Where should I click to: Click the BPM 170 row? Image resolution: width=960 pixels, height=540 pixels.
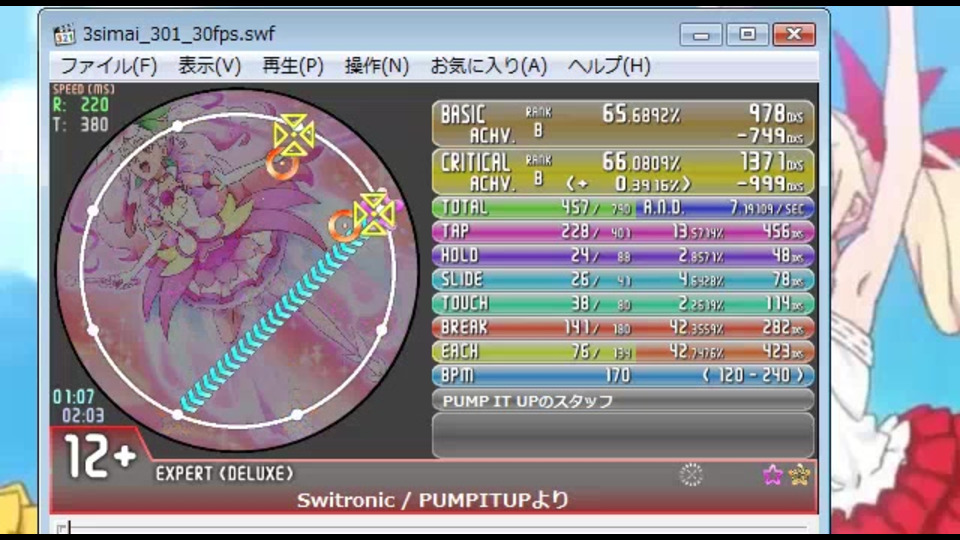[623, 375]
